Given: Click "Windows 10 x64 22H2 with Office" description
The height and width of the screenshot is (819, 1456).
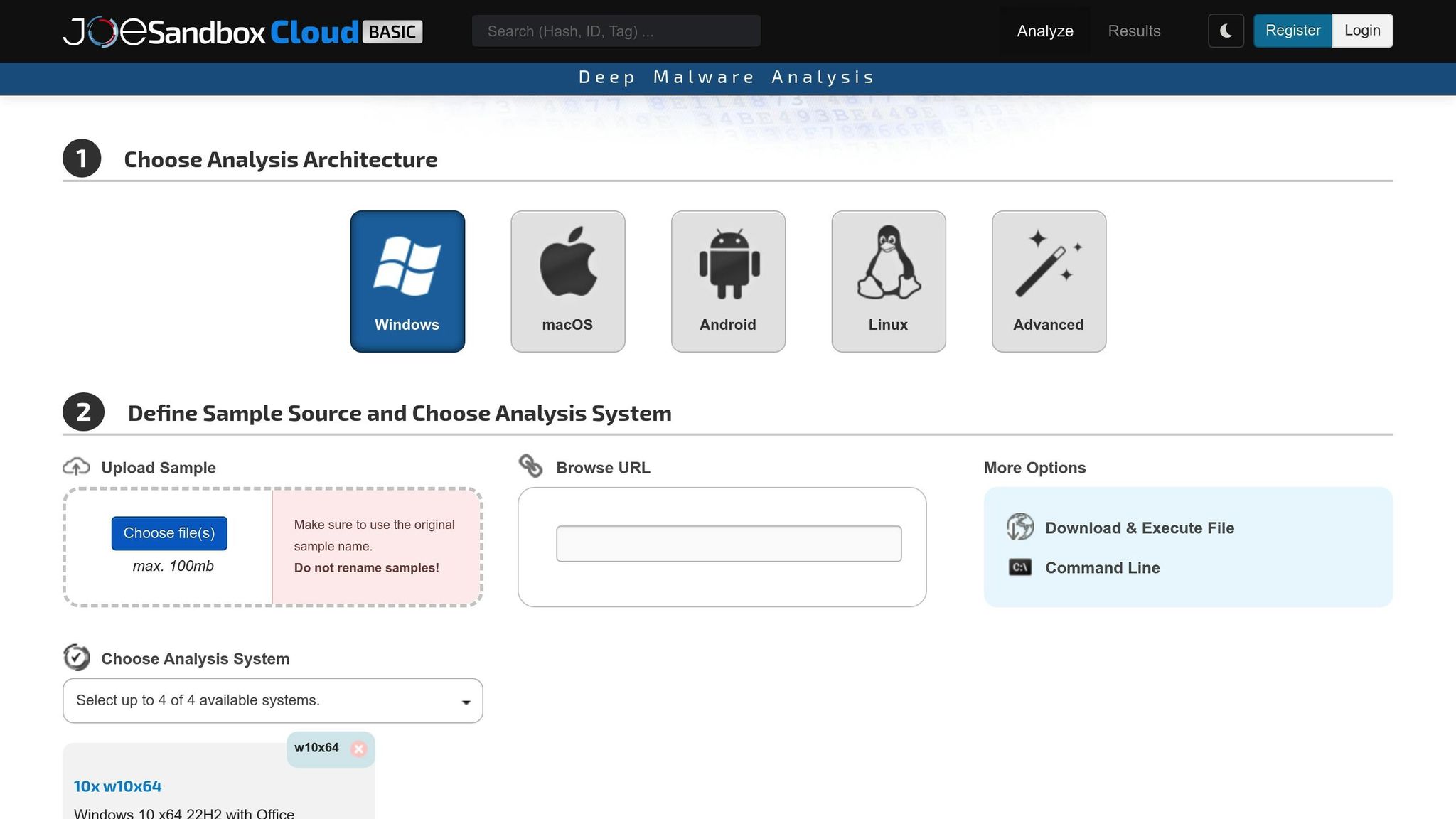Looking at the screenshot, I should [184, 813].
